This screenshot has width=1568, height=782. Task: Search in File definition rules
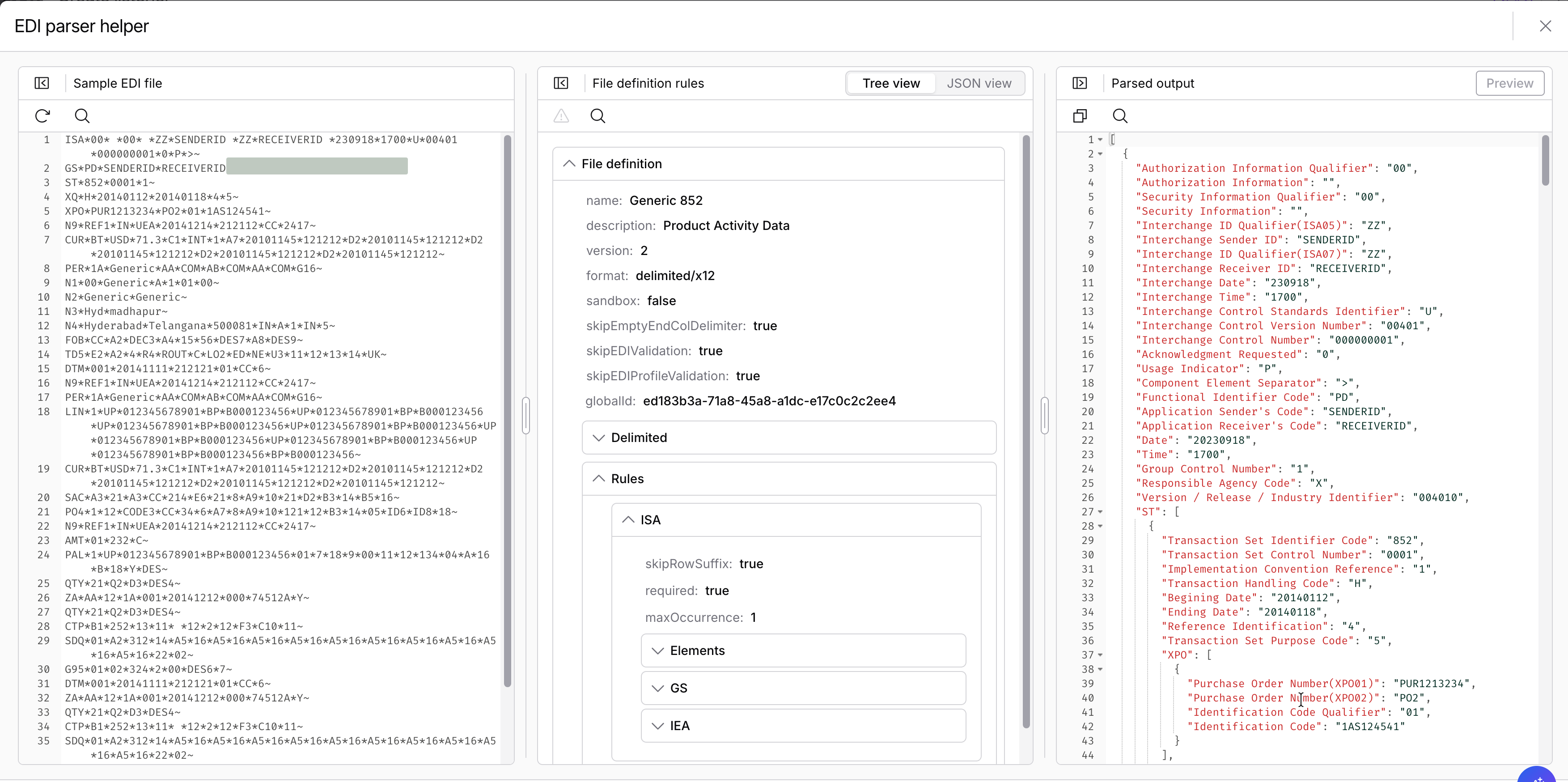coord(598,116)
